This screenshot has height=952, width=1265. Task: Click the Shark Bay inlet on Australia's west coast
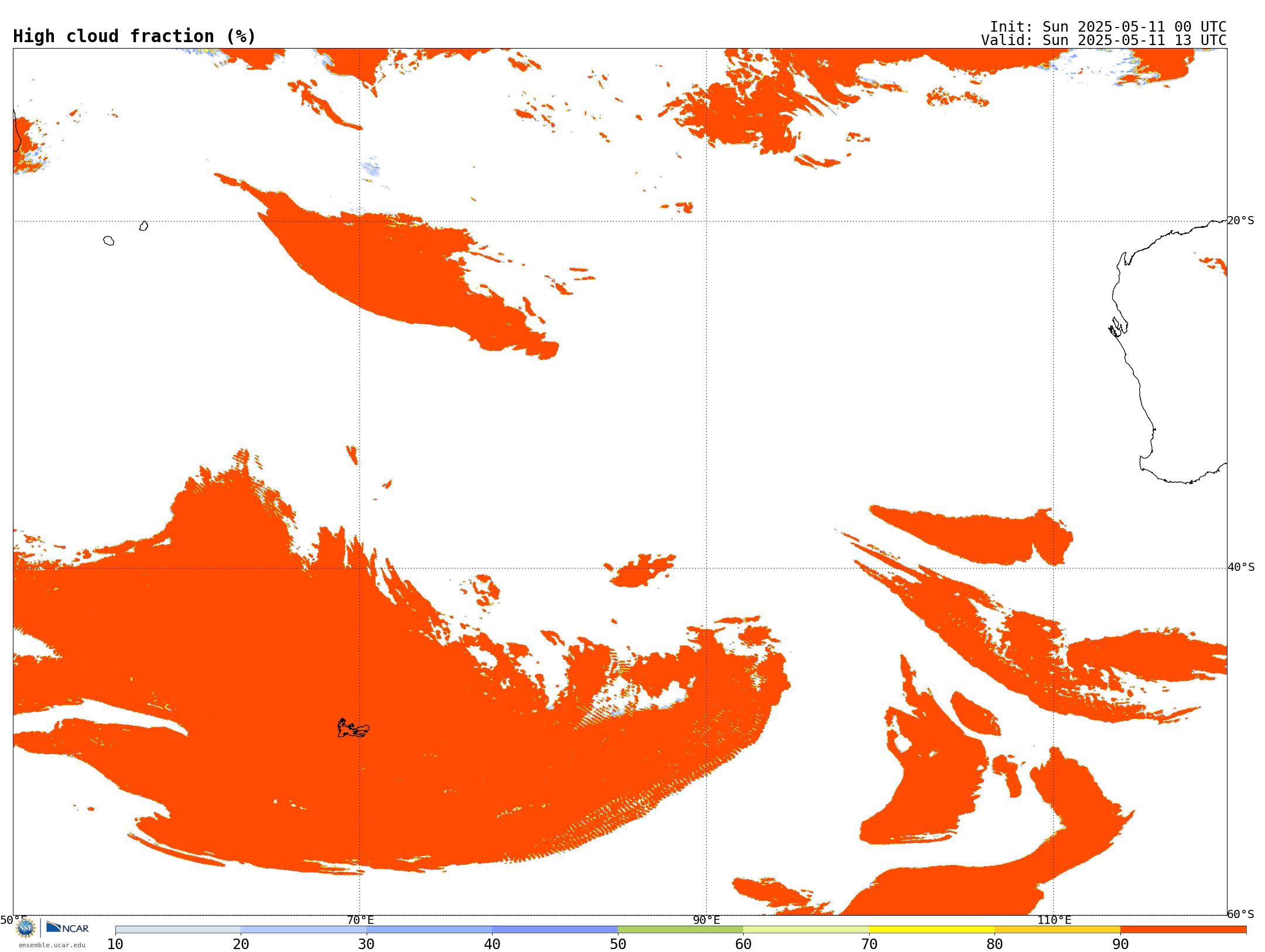(x=1118, y=327)
